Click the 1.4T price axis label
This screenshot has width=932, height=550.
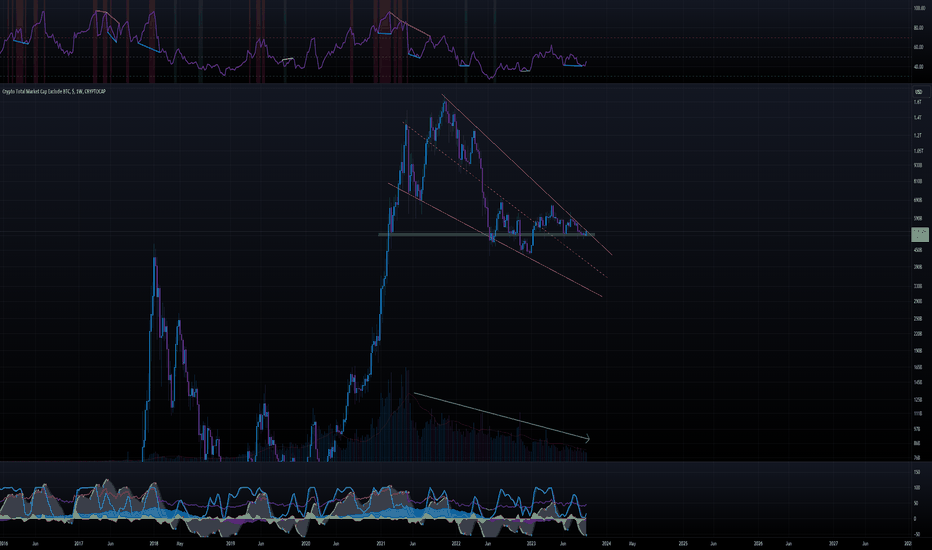coord(917,118)
